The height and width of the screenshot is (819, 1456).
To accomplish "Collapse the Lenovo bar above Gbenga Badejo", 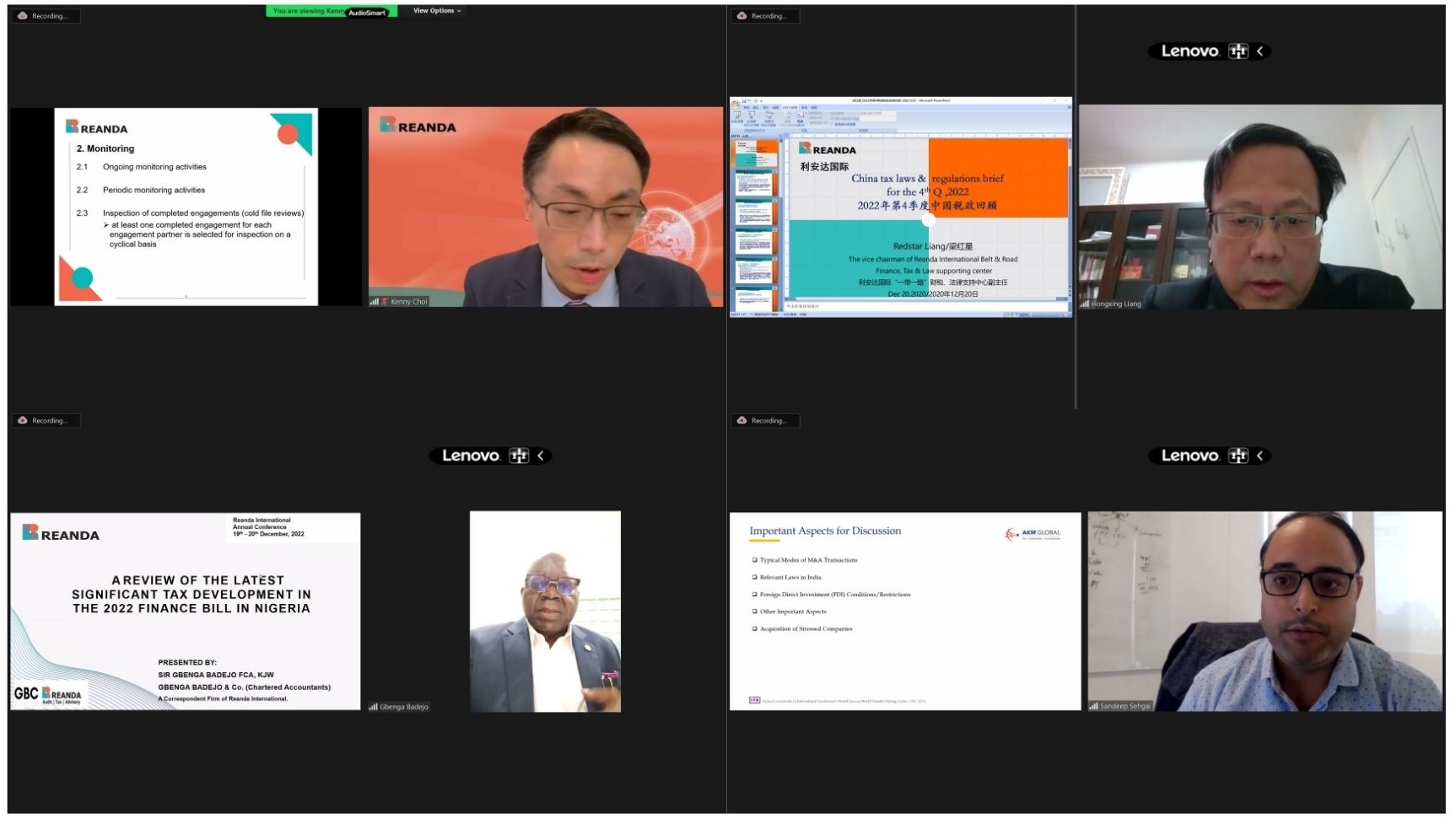I will 541,456.
